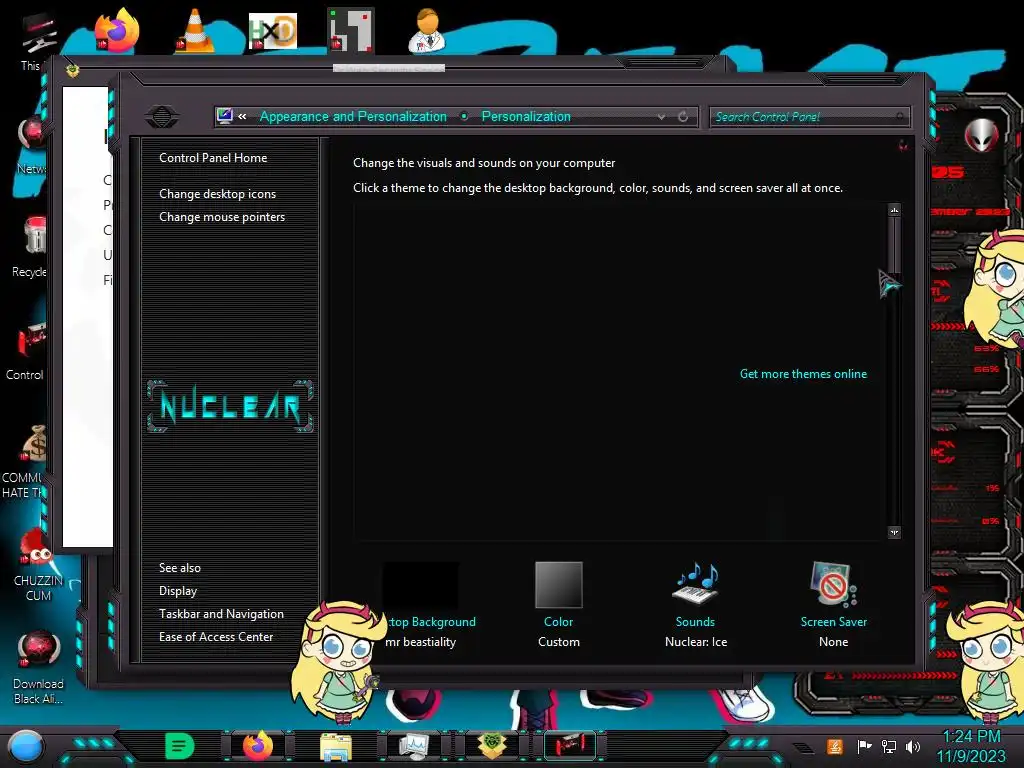Screen dimensions: 1024x768
Task: Open the Display link under See also
Action: [178, 590]
